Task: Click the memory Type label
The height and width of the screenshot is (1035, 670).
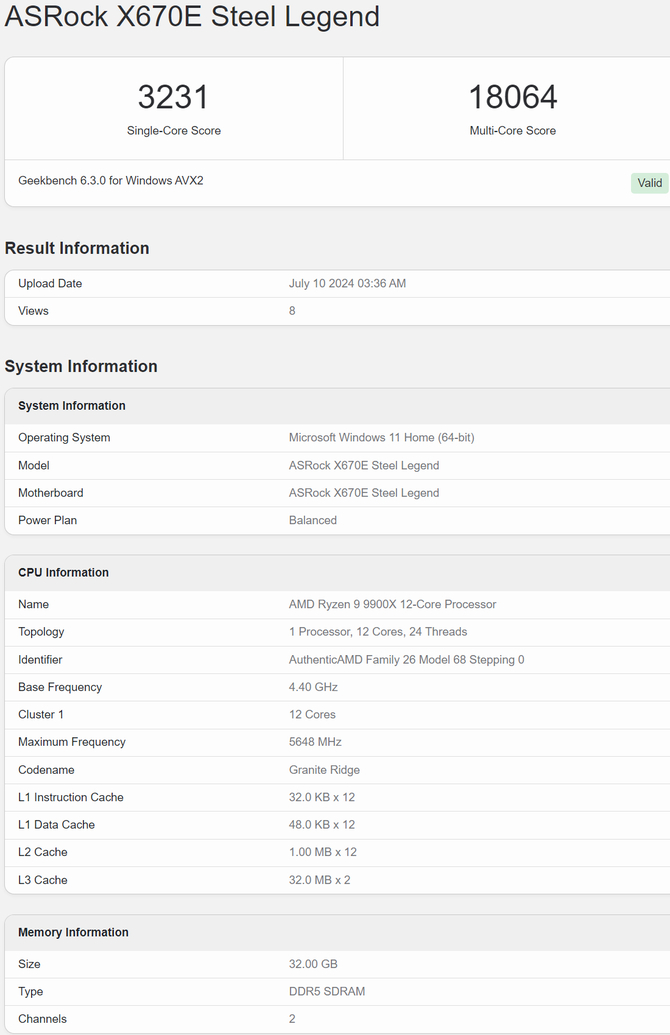Action: [x=30, y=991]
